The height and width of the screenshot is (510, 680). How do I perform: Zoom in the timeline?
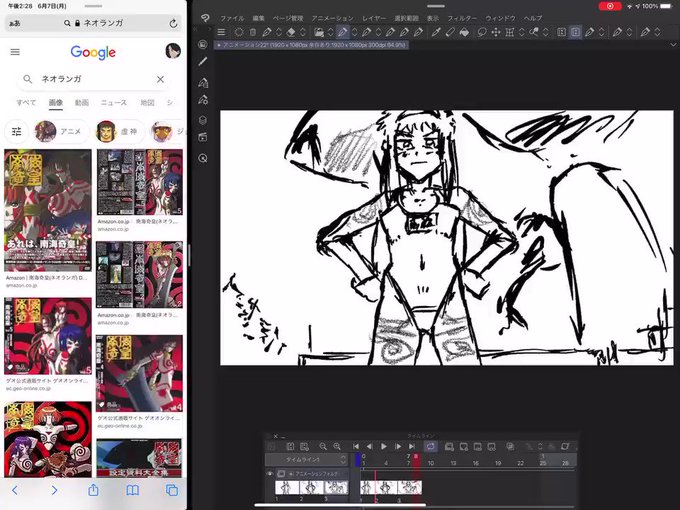(x=337, y=446)
